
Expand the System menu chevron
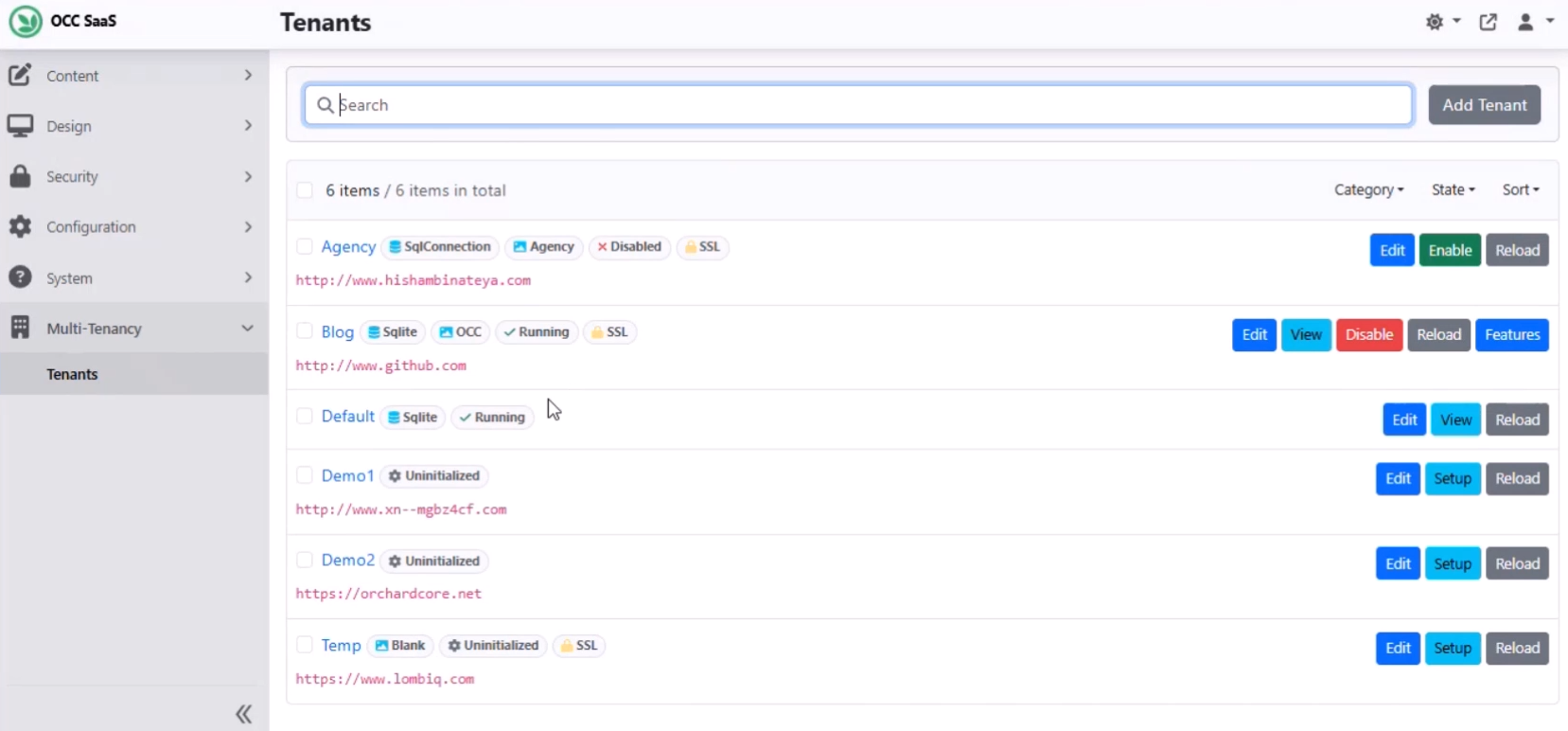tap(248, 277)
